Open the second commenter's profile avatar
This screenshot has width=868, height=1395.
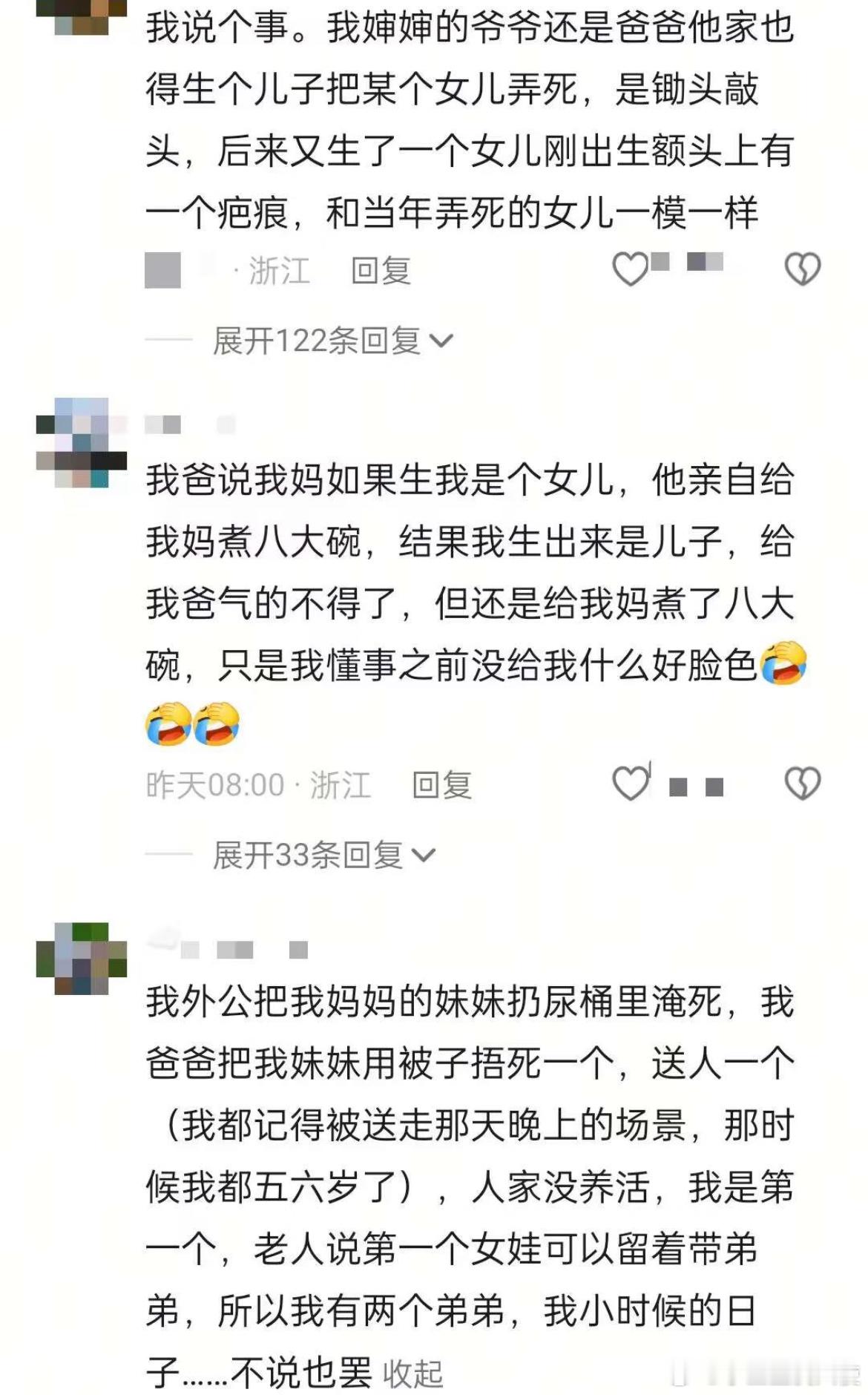point(82,442)
